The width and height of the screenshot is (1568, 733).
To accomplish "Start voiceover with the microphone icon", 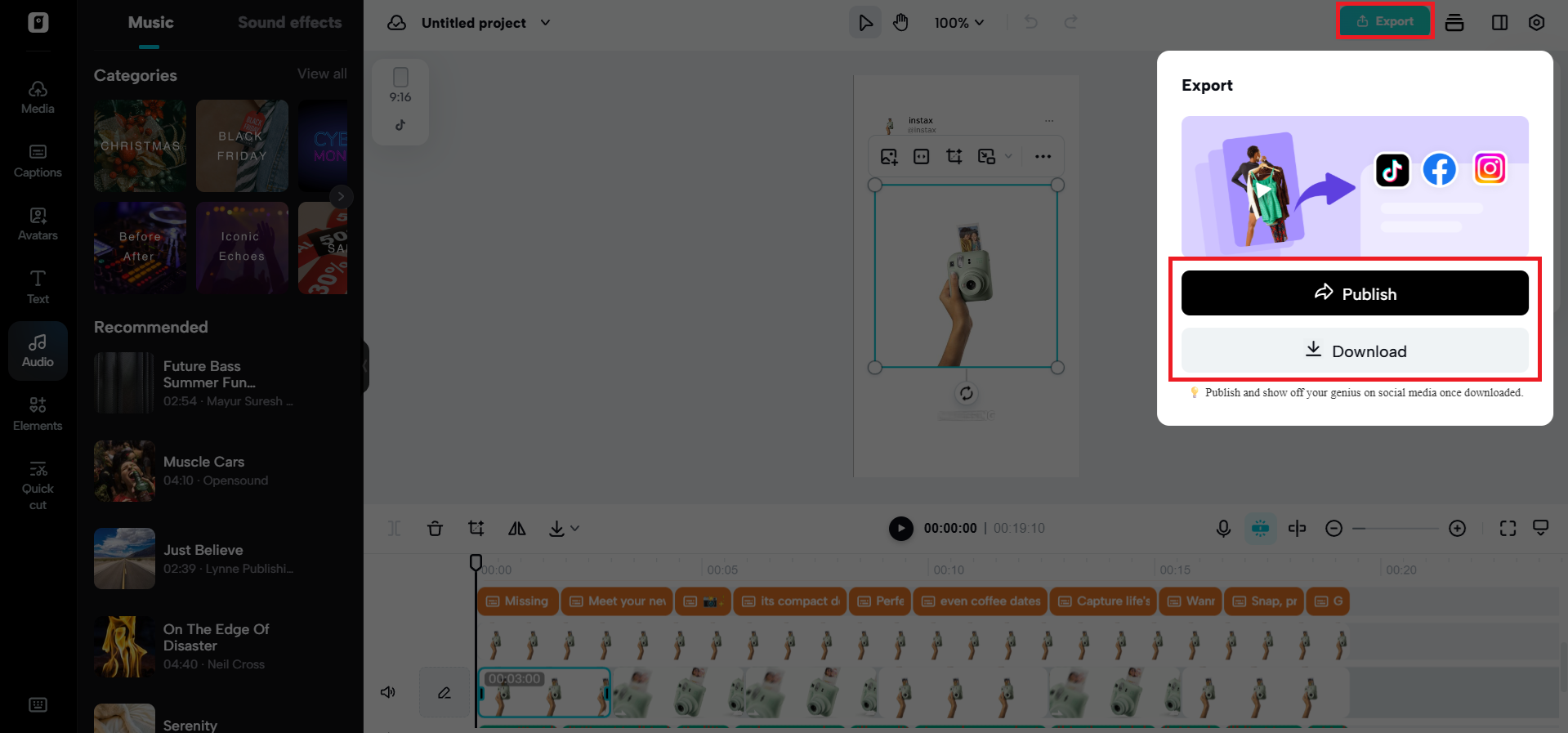I will (1223, 529).
